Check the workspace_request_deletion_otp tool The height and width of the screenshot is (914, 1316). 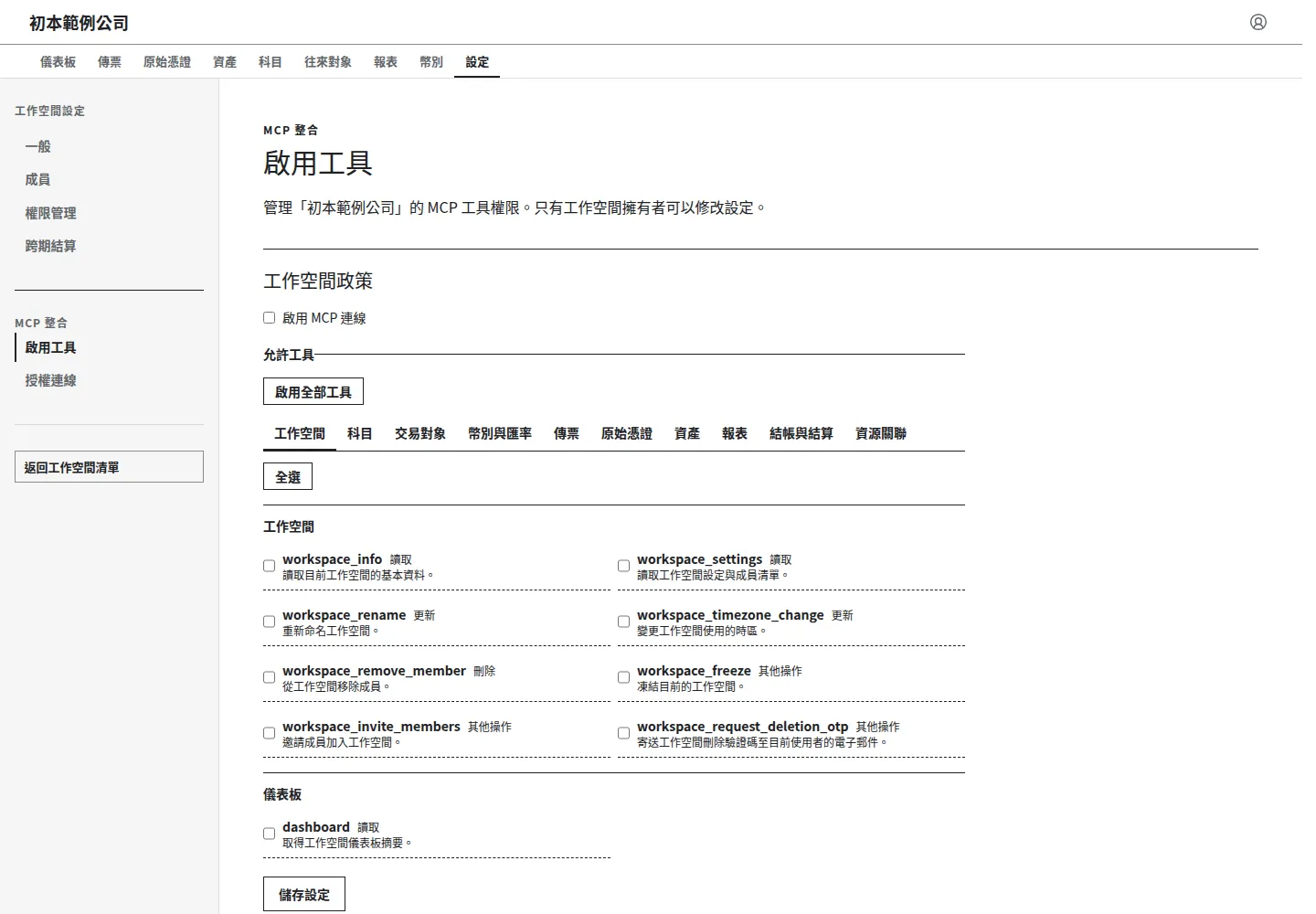(x=623, y=733)
